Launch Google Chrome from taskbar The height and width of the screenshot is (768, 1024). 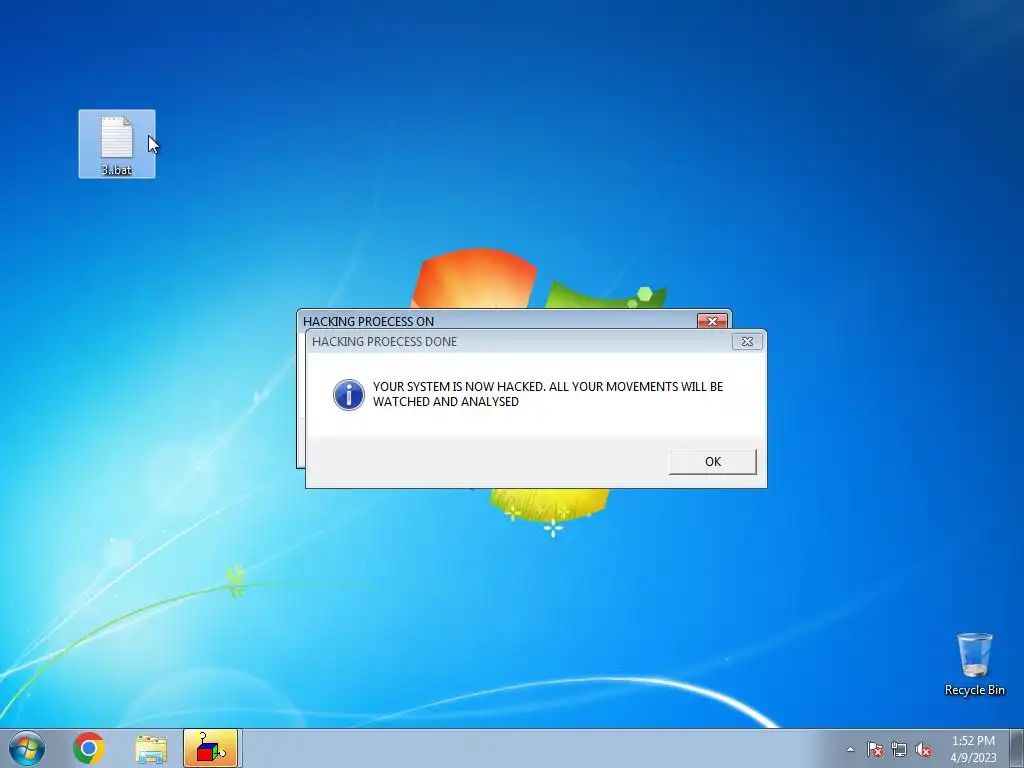click(x=89, y=748)
